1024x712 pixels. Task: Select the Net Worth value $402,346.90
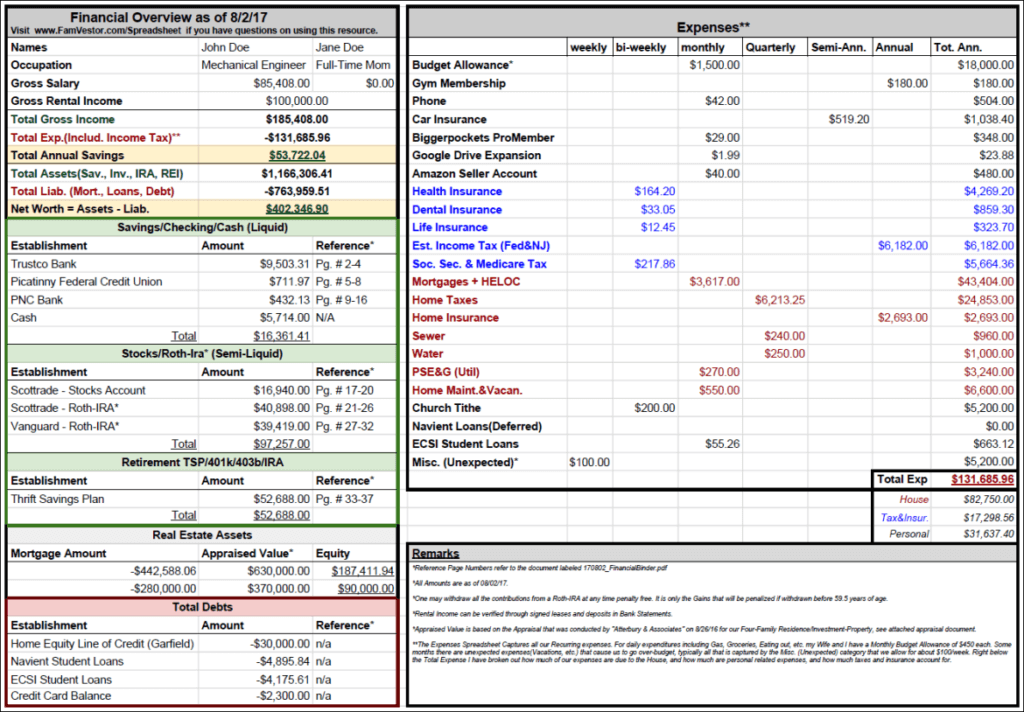pos(297,209)
